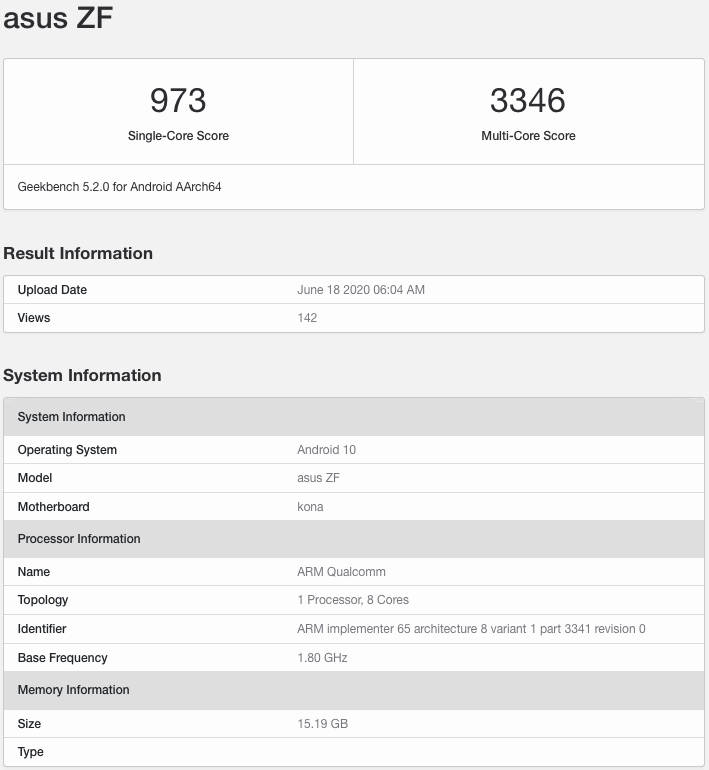Select the 'ARM Qualcomm' value
The height and width of the screenshot is (770, 709).
341,572
